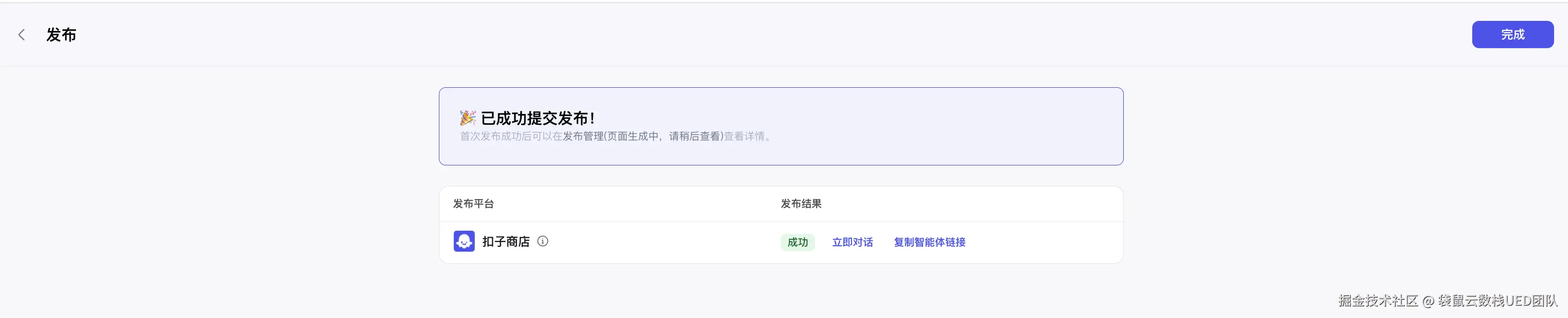Image resolution: width=1568 pixels, height=318 pixels.
Task: Click the 发布平台 column header
Action: [x=473, y=203]
